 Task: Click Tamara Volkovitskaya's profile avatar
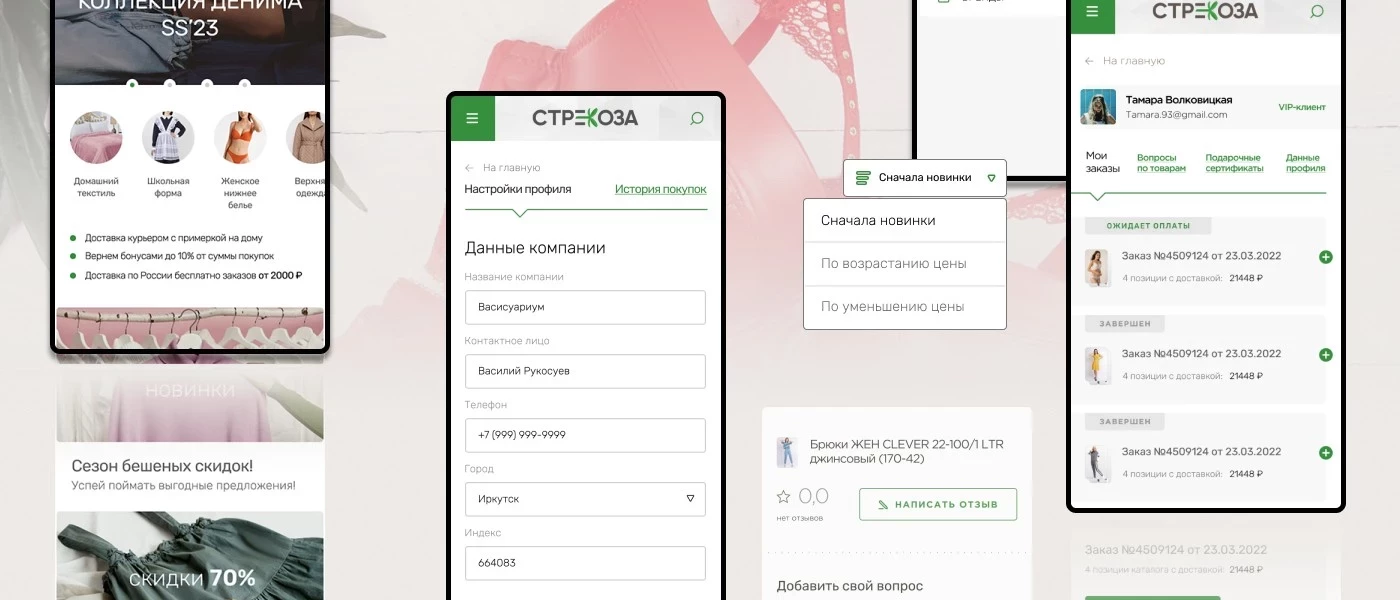coord(1098,107)
